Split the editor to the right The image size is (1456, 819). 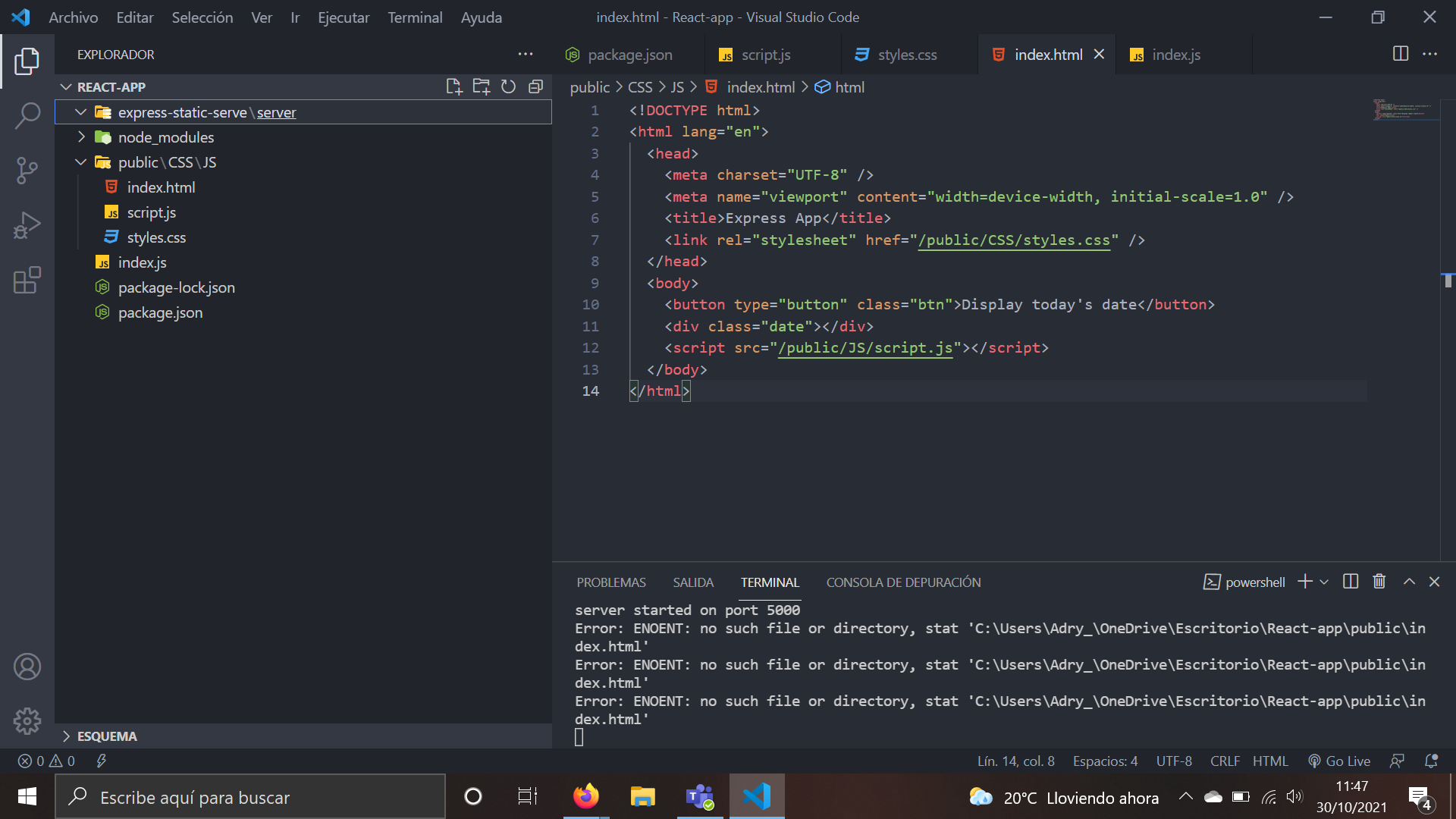pos(1401,54)
